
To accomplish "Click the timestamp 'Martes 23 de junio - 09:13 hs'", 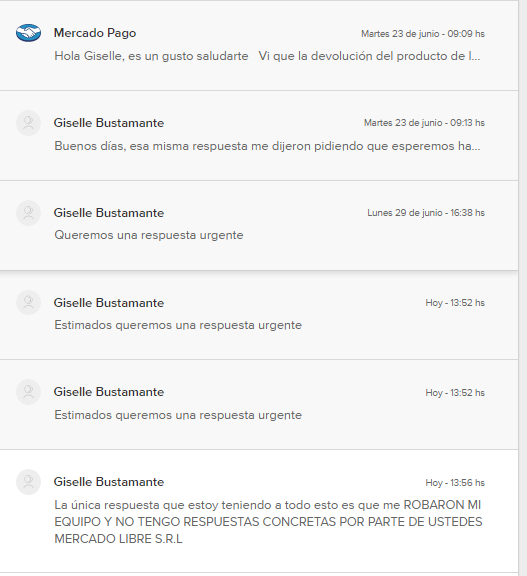I will click(x=424, y=123).
